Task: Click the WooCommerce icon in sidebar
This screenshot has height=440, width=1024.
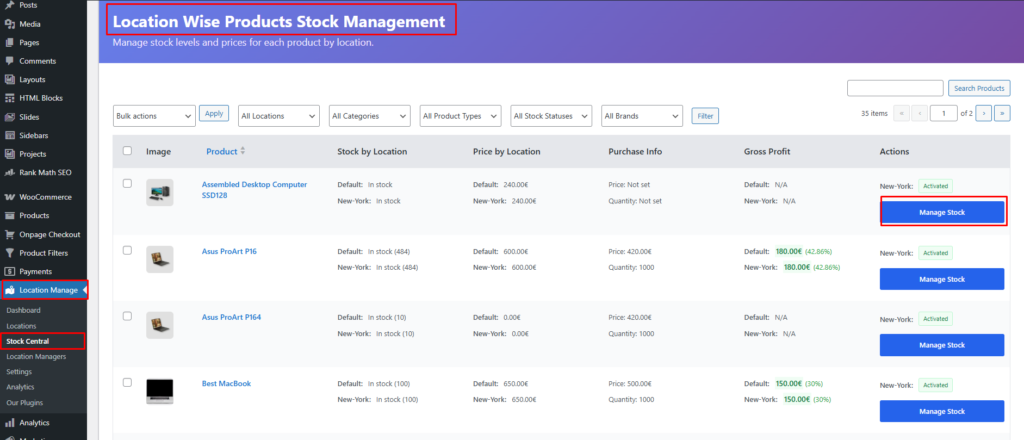Action: tap(9, 197)
